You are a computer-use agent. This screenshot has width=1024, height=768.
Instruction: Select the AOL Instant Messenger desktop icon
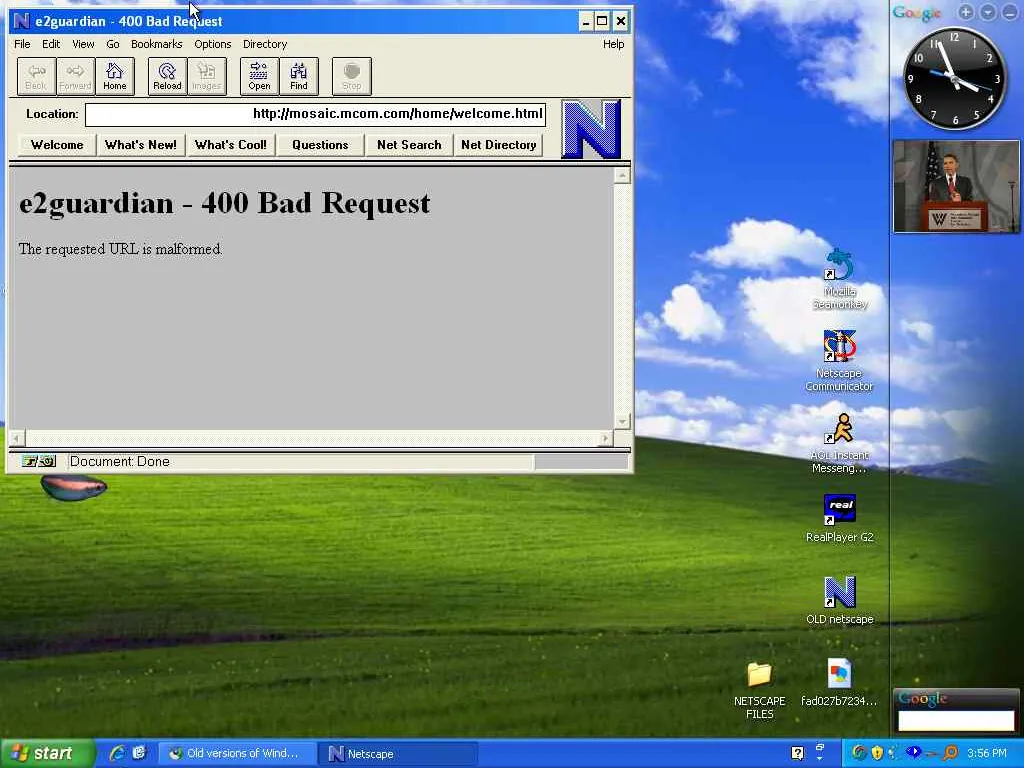[839, 443]
